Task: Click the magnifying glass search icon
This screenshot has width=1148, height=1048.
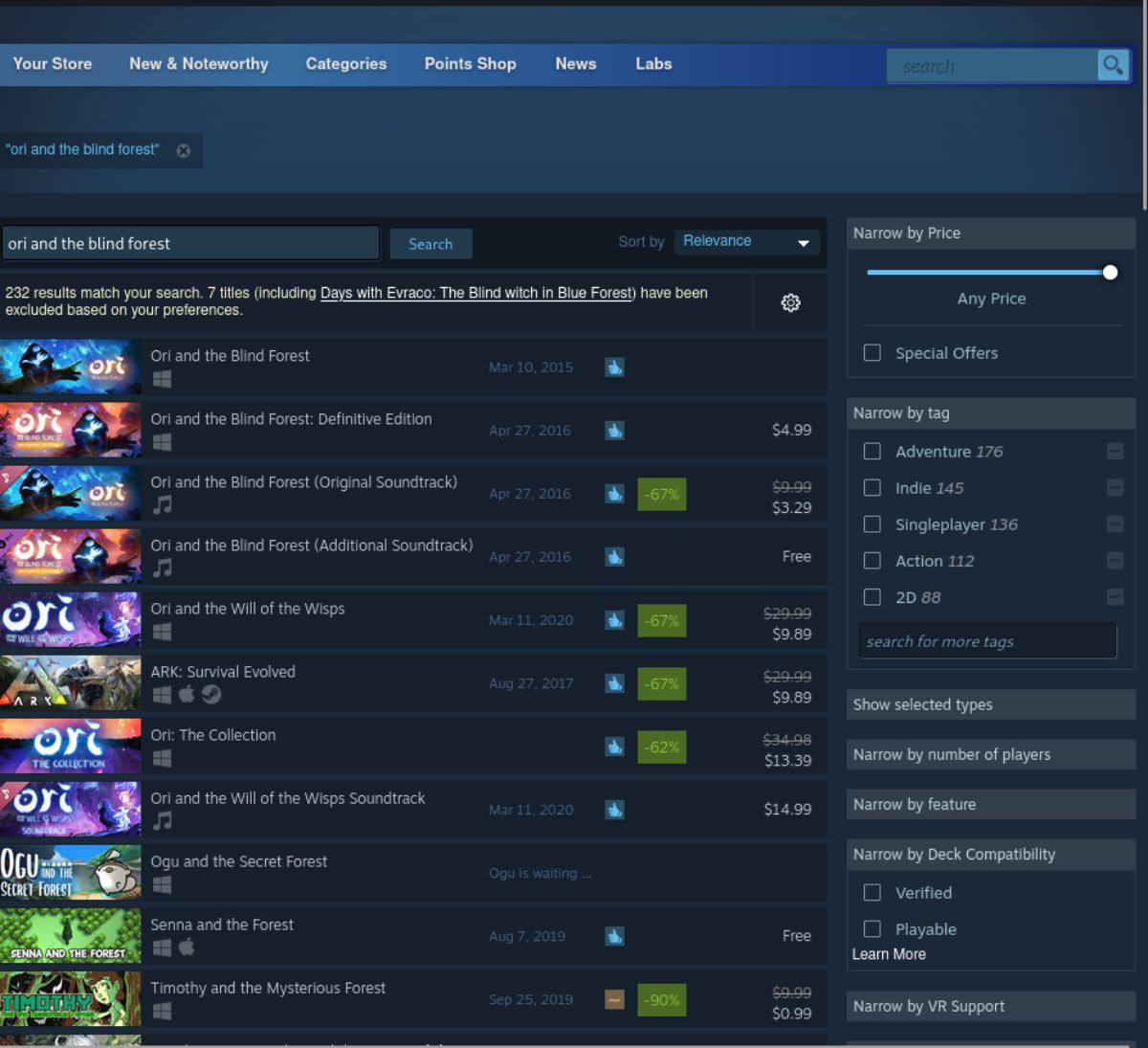Action: pos(1112,65)
